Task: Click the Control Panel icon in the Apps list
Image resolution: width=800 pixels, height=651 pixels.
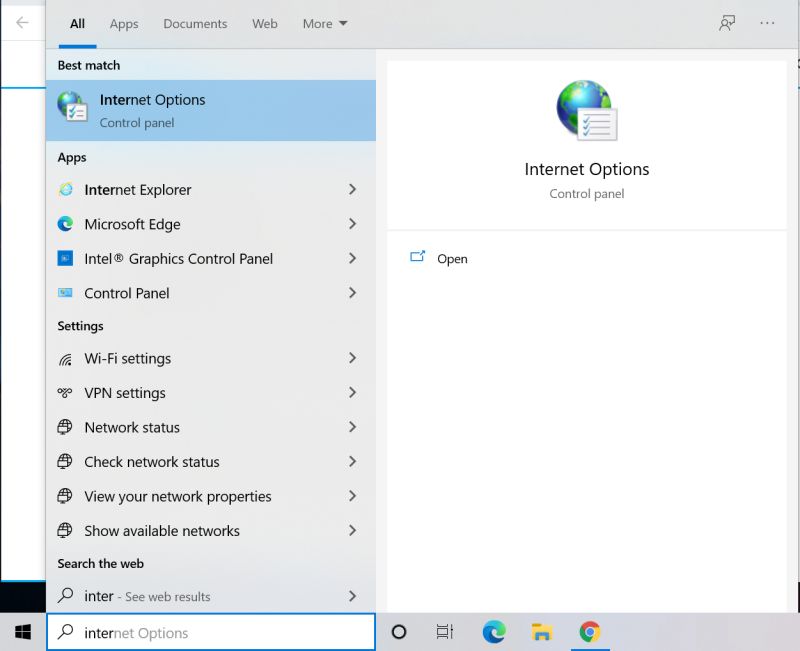Action: [65, 293]
